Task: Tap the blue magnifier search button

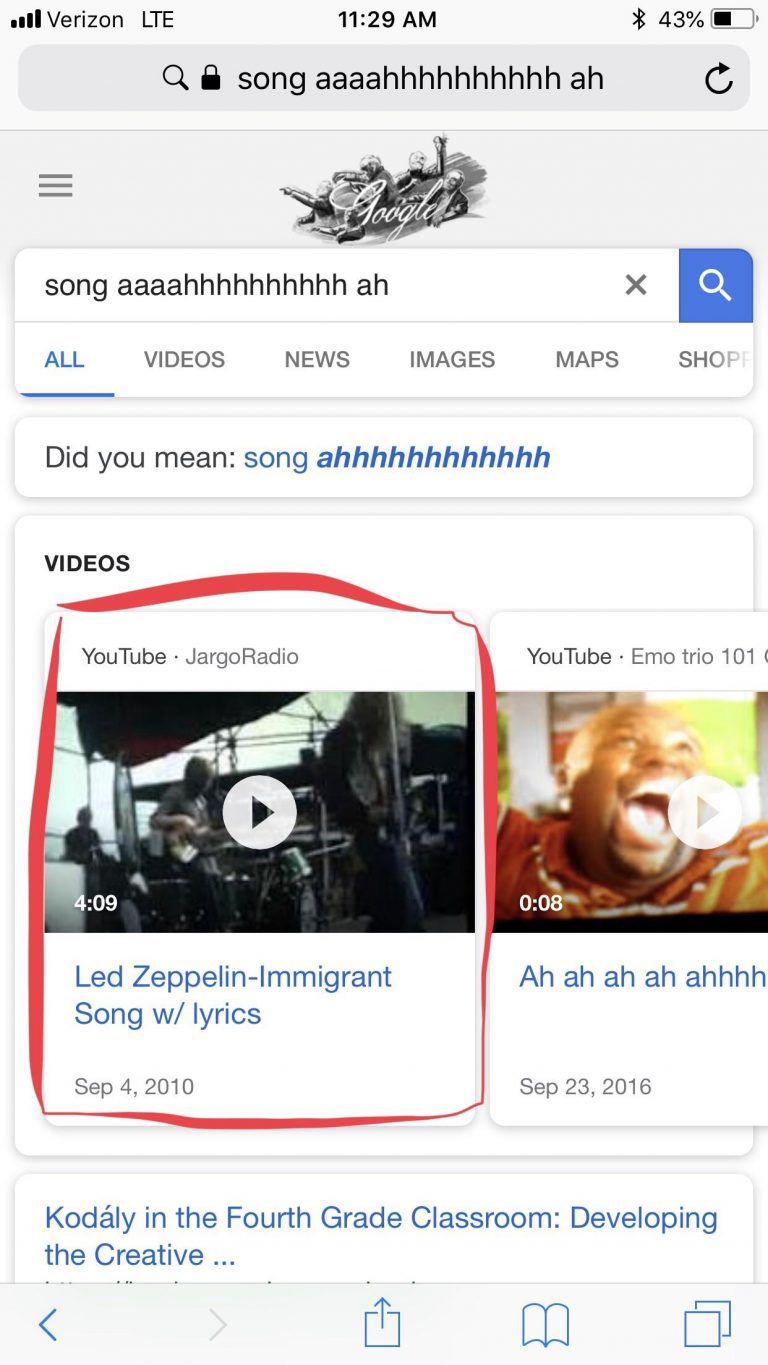Action: click(x=715, y=285)
